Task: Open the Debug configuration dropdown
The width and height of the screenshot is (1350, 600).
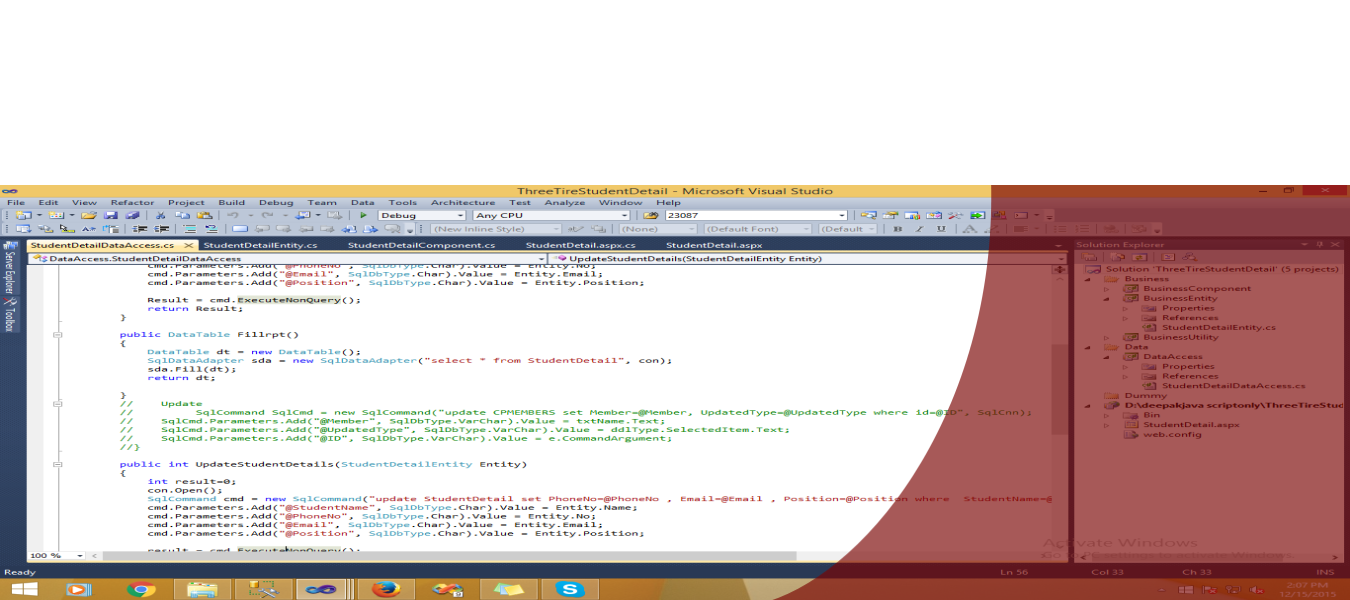Action: 461,215
